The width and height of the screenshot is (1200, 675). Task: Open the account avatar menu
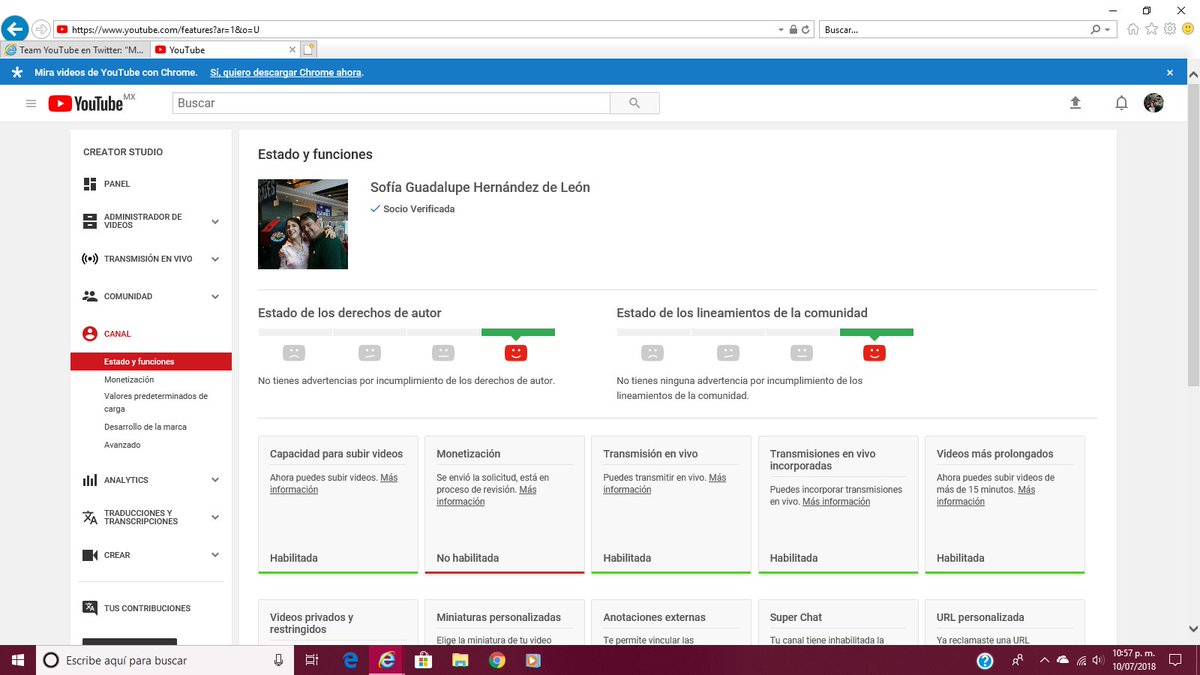click(1154, 103)
